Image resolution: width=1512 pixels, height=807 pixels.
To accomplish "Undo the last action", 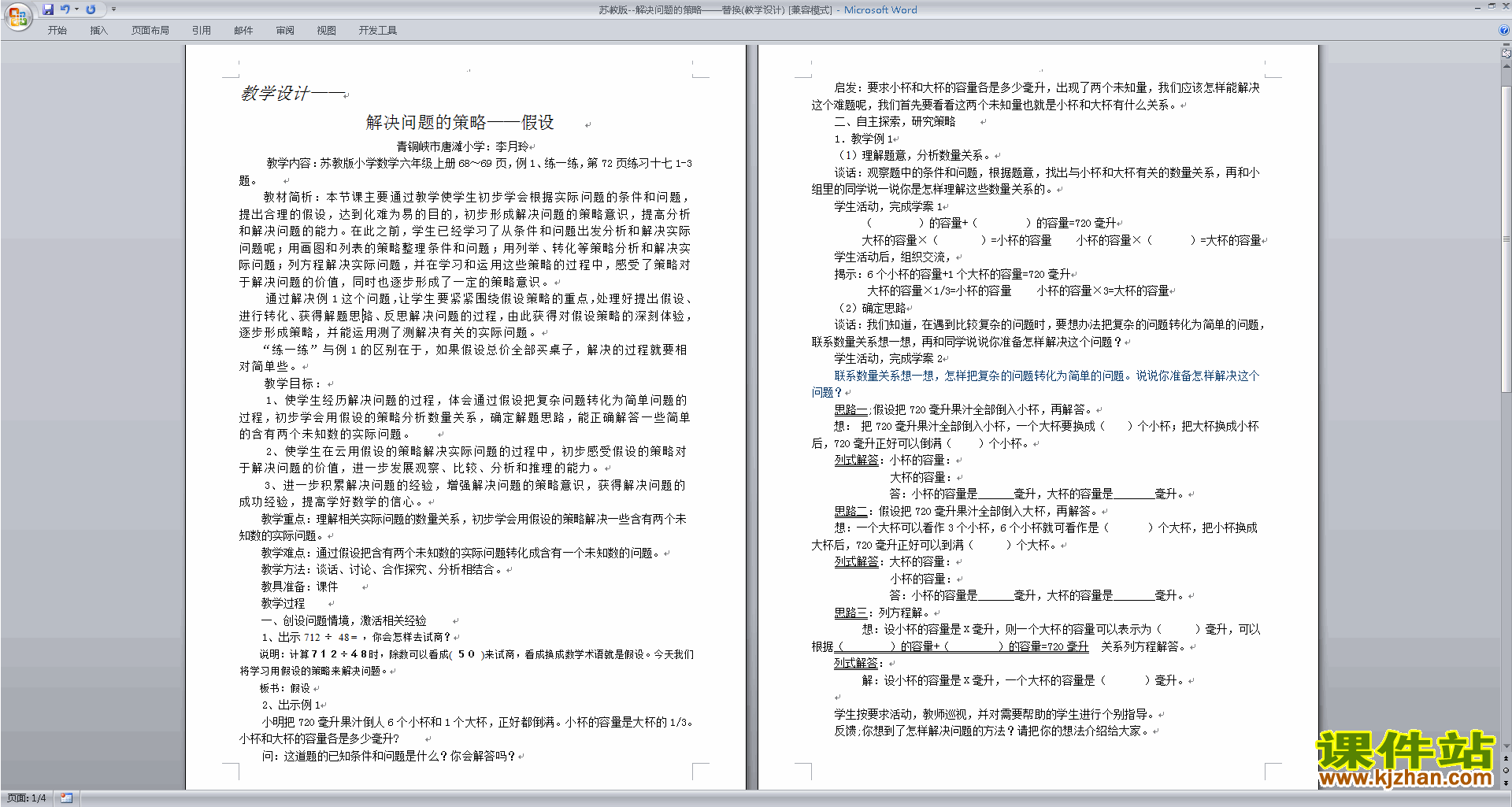I will click(x=65, y=9).
